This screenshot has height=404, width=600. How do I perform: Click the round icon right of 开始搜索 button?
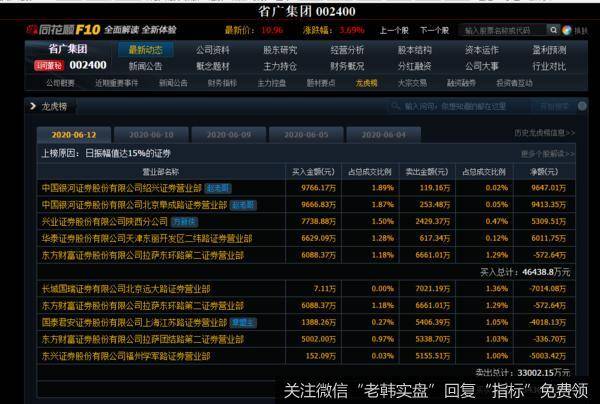(x=582, y=106)
